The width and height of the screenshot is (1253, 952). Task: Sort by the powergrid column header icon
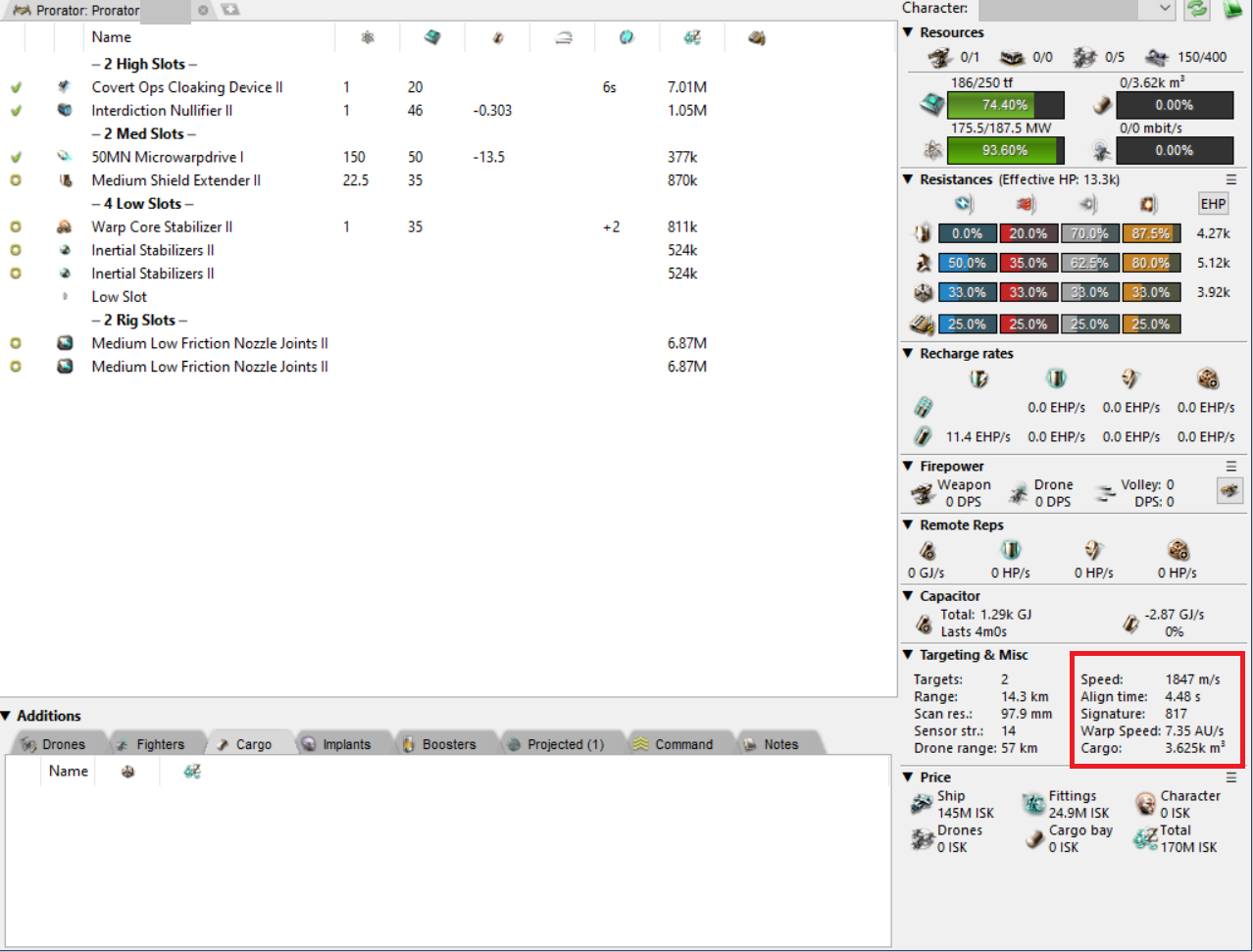pos(368,37)
